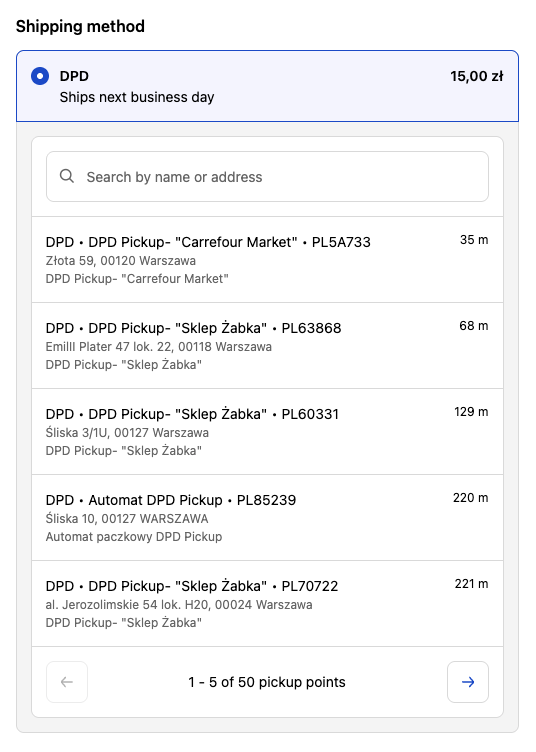Screen dimensions: 536x752
Task: Select the DPD shipping radio button
Action: (x=40, y=76)
